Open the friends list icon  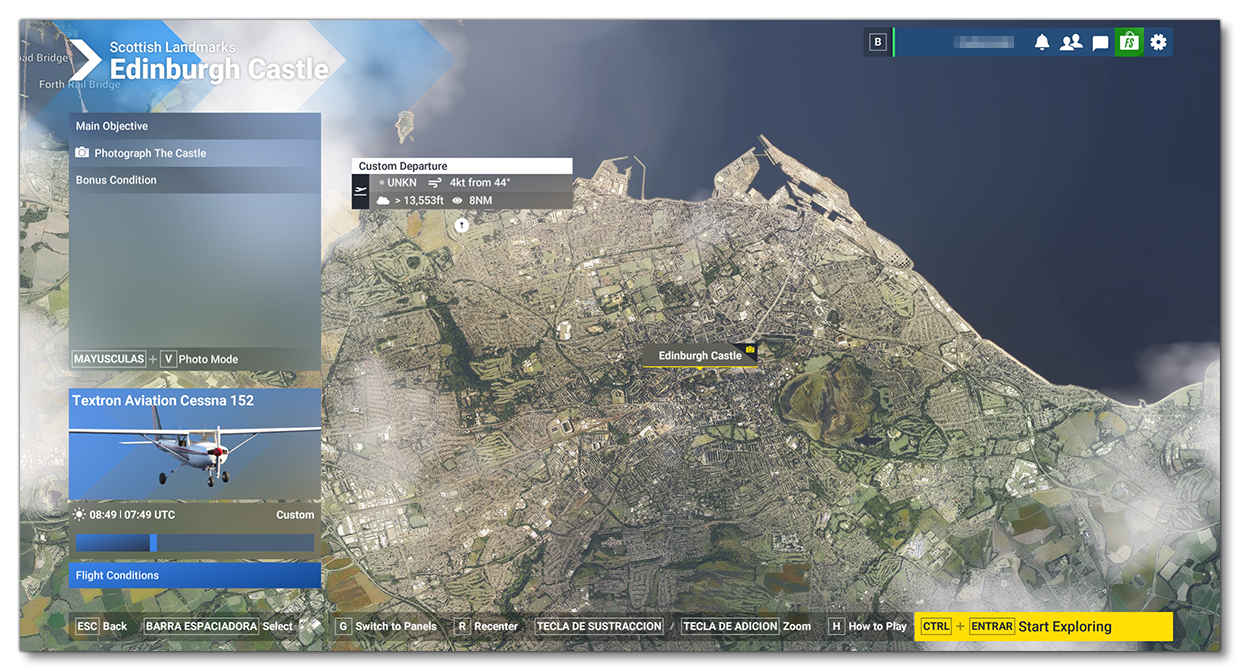coord(1072,41)
